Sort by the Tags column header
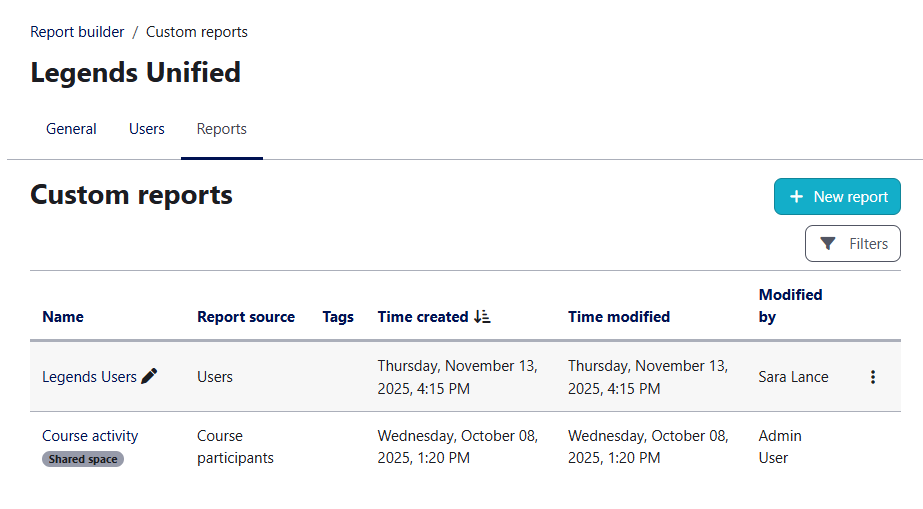Viewport: 923px width, 509px height. click(338, 317)
